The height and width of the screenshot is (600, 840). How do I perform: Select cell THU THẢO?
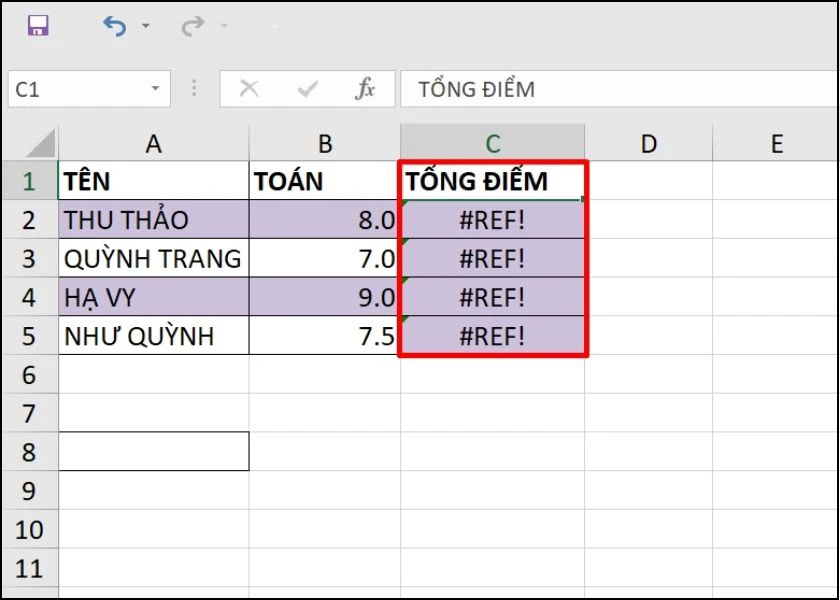[154, 220]
